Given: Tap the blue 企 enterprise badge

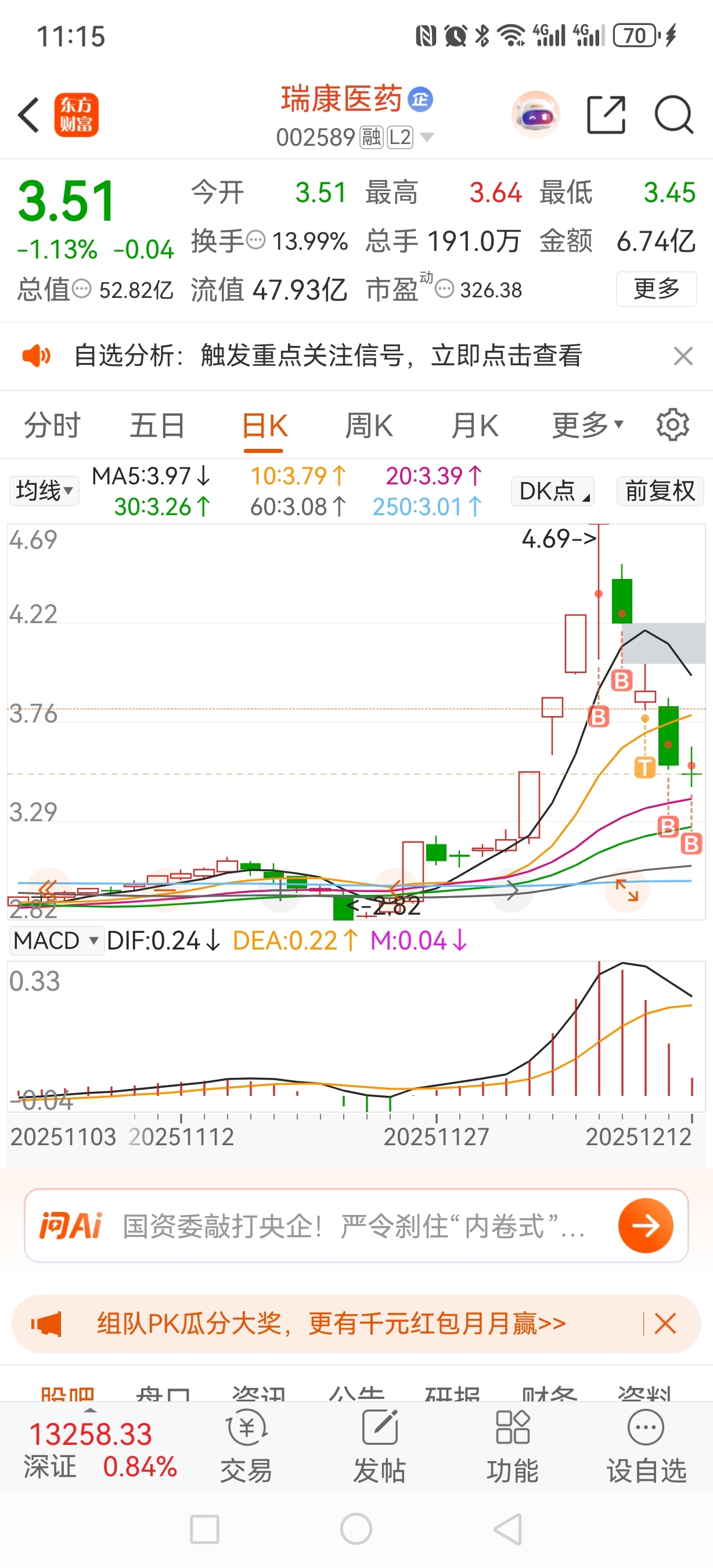Looking at the screenshot, I should [x=420, y=99].
